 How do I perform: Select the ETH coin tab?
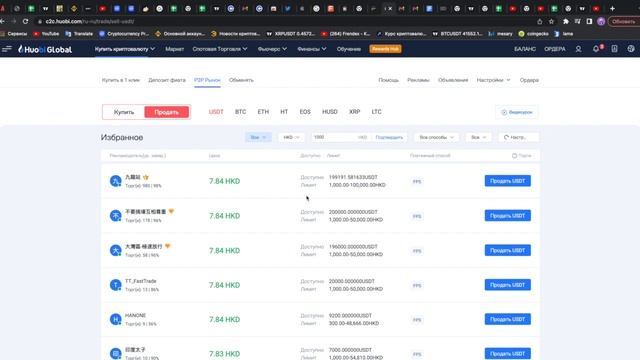point(263,112)
